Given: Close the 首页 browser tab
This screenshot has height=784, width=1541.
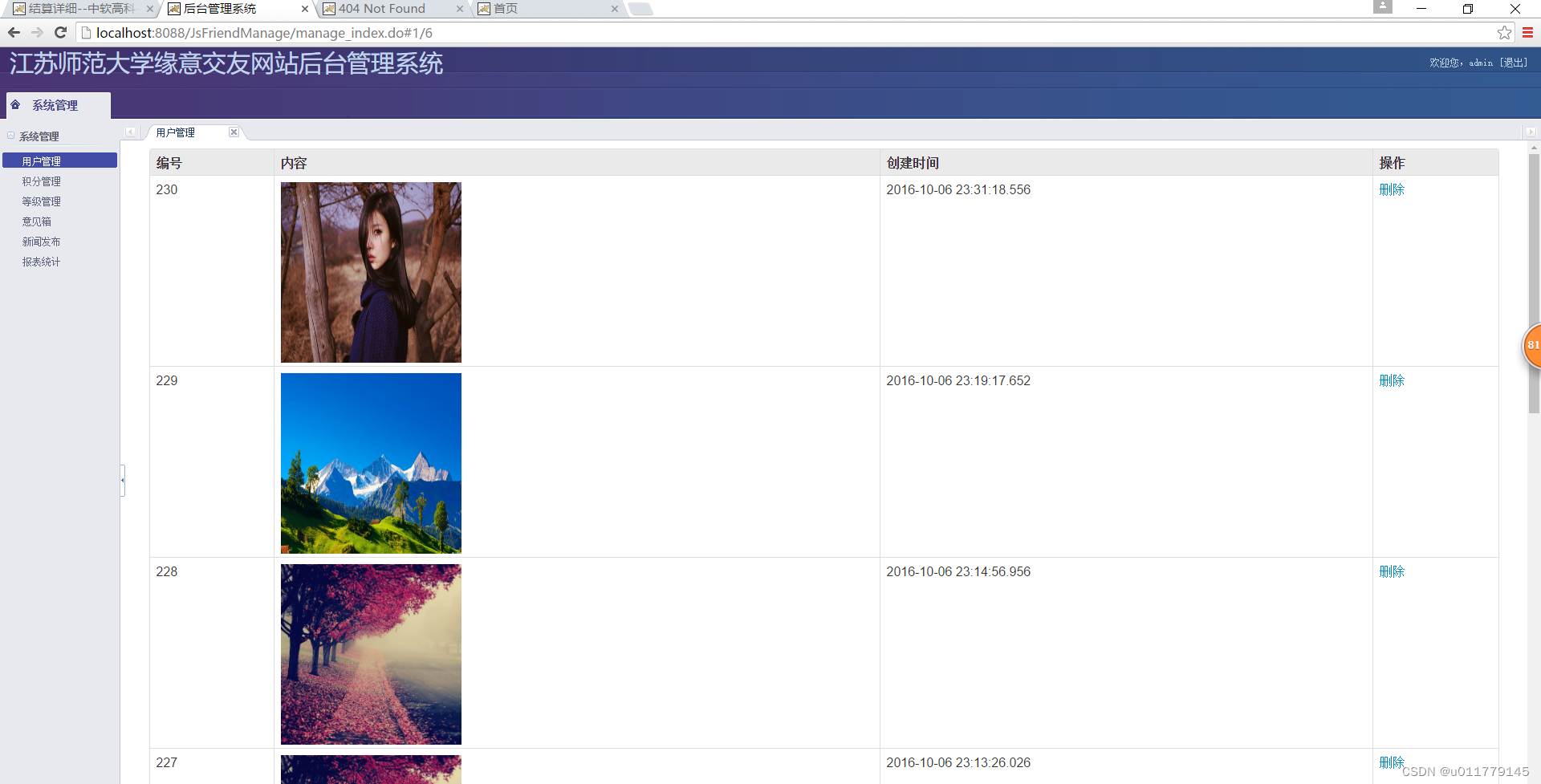Looking at the screenshot, I should (614, 9).
